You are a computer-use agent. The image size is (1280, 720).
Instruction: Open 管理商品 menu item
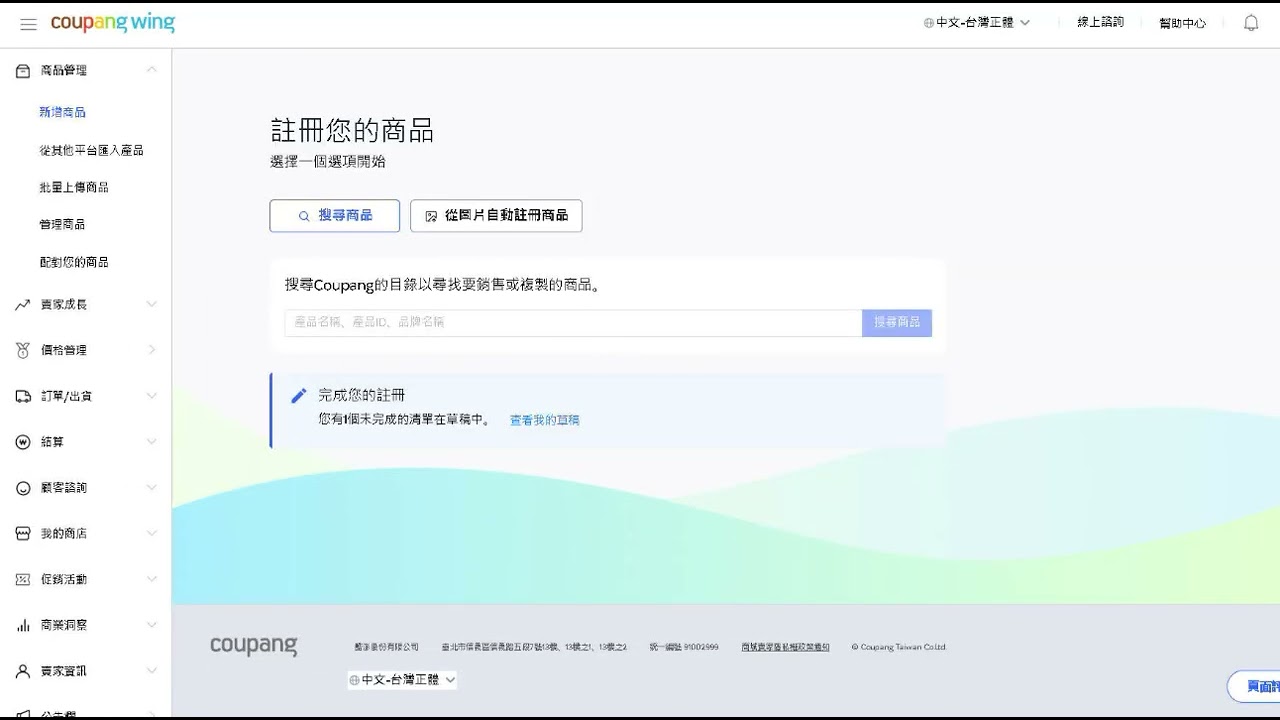63,224
